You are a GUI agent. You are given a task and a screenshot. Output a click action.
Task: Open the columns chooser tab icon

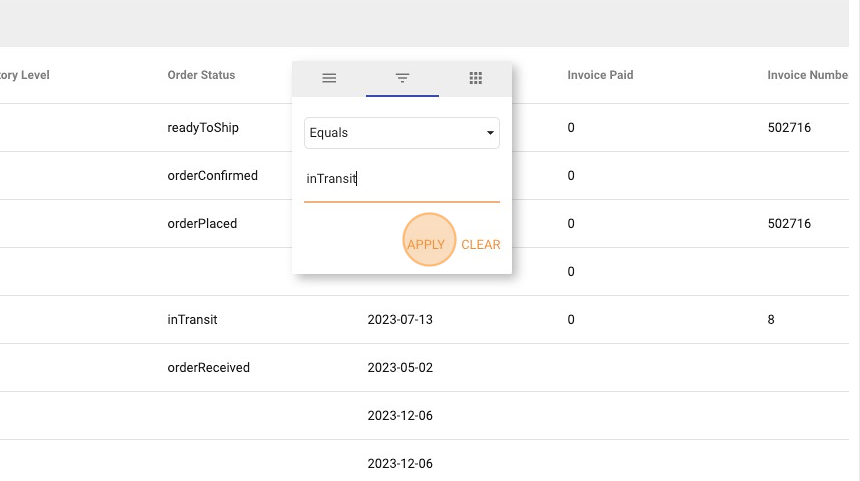476,78
